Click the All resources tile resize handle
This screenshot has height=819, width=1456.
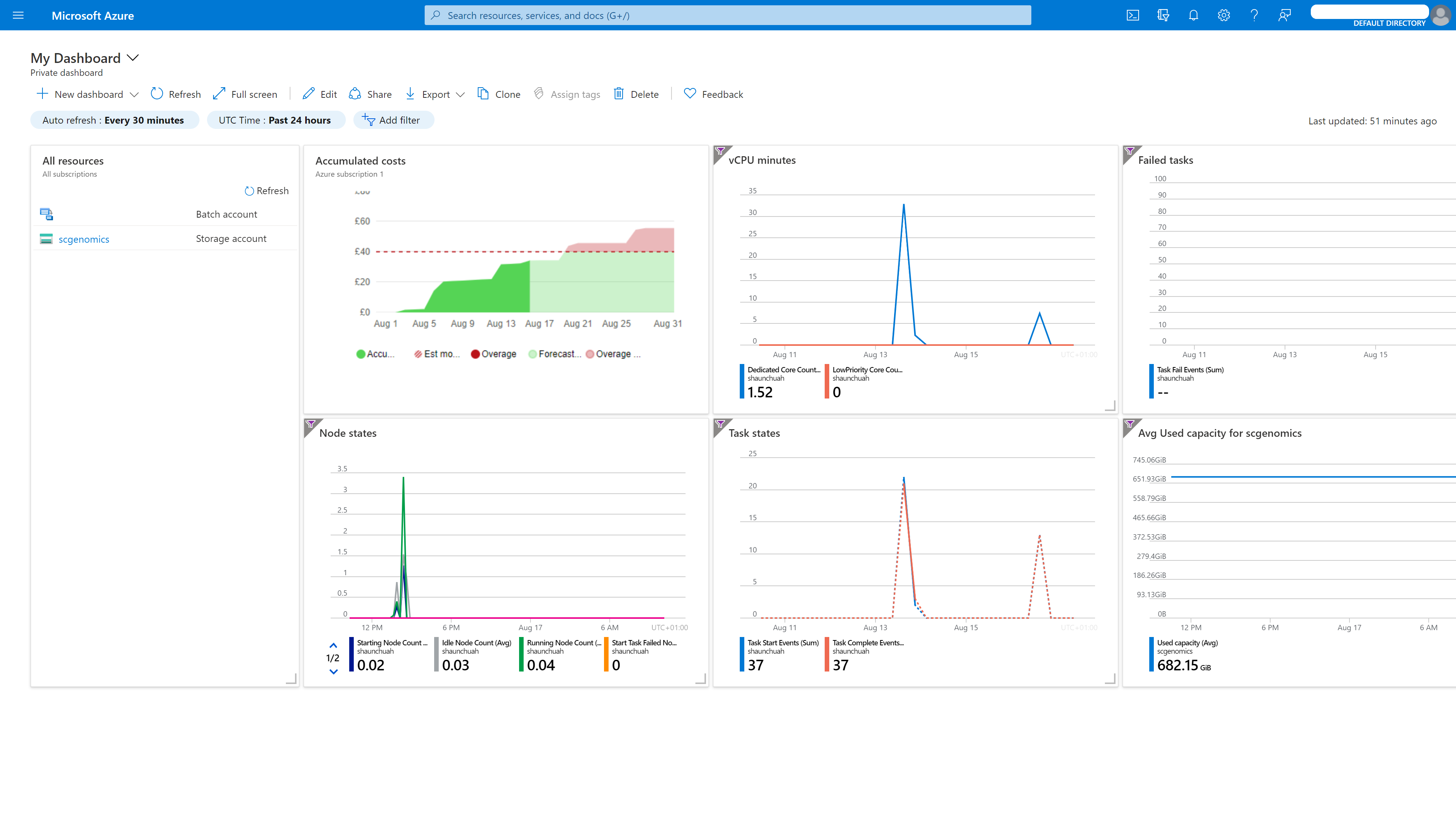pos(292,679)
